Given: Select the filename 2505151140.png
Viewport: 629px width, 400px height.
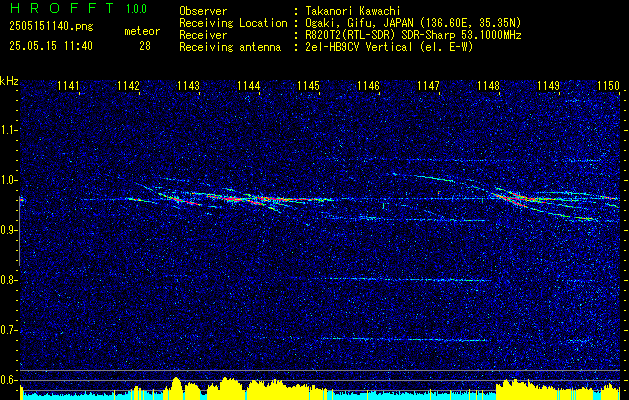Looking at the screenshot, I should (x=51, y=27).
